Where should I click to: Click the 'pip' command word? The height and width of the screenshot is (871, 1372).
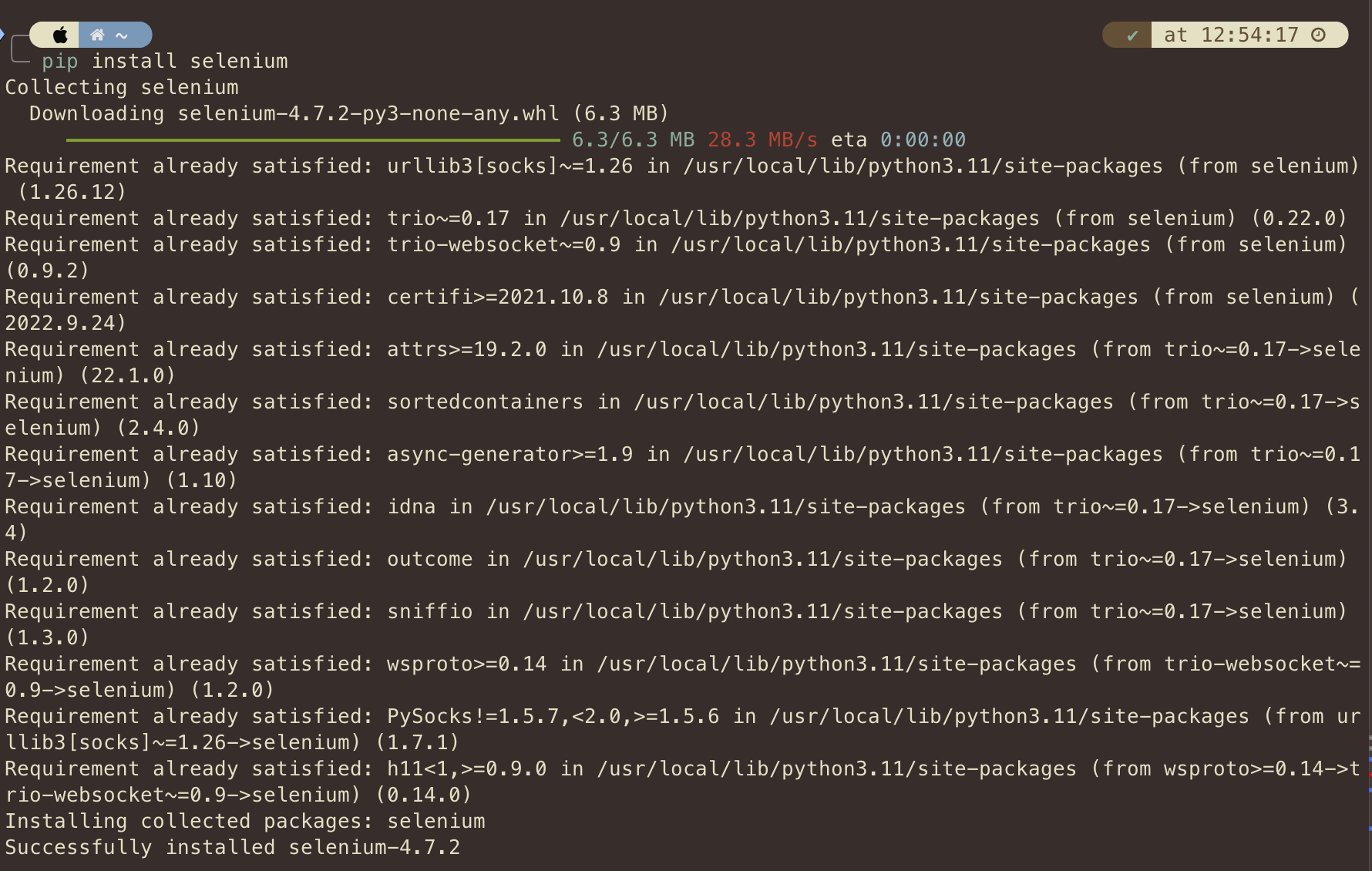(x=60, y=62)
